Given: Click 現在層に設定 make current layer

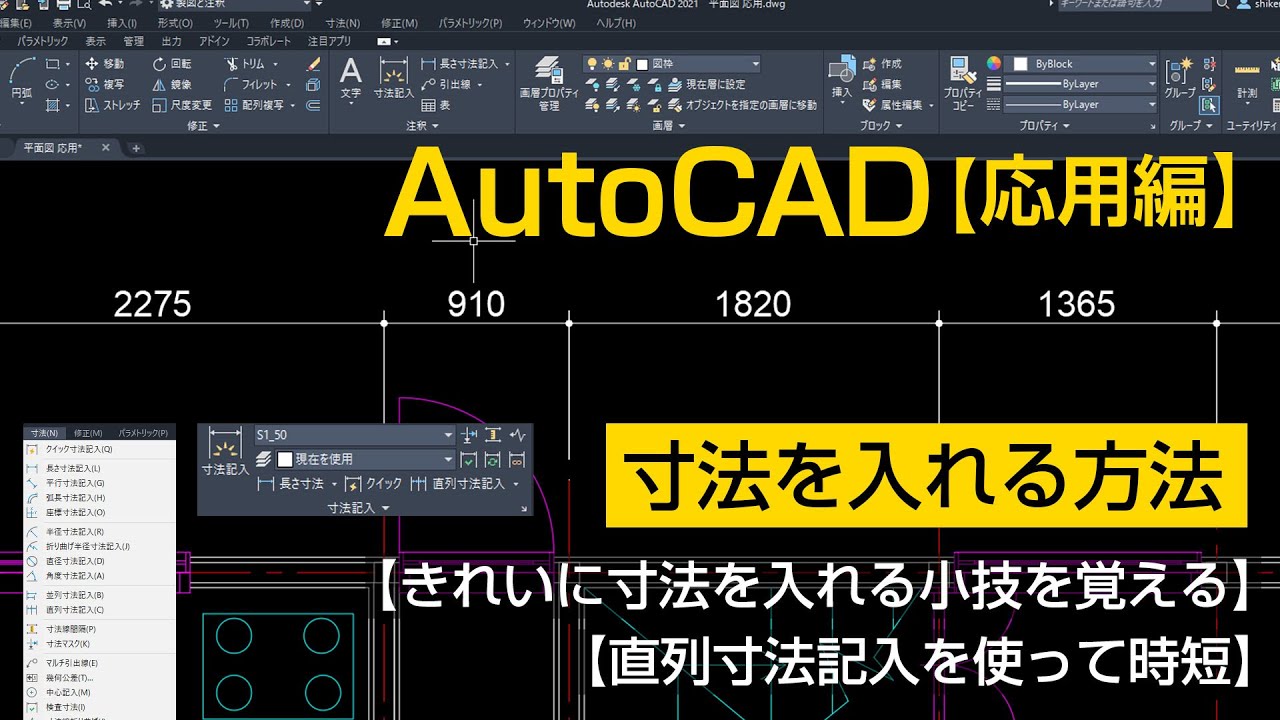Looking at the screenshot, I should (708, 85).
